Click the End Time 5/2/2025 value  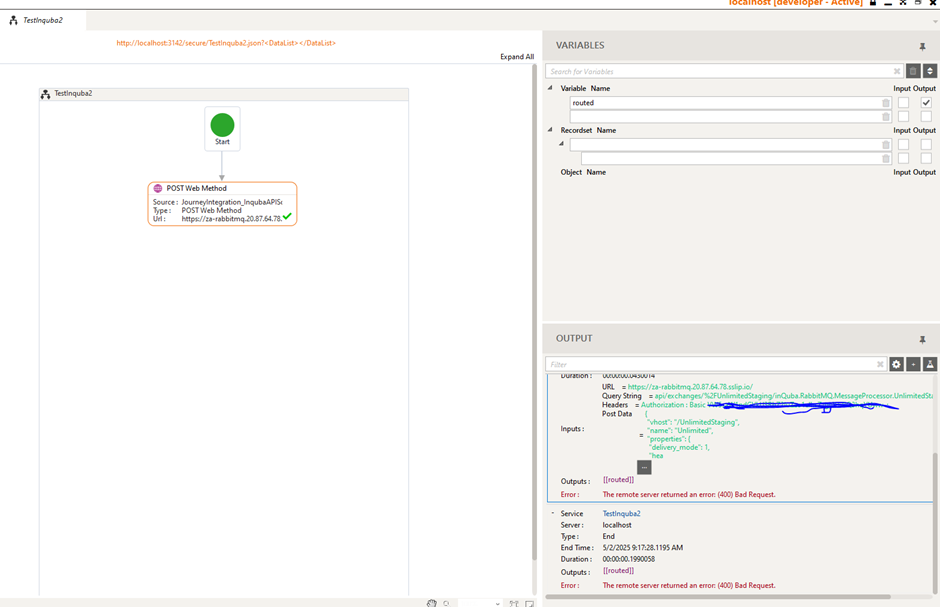(643, 548)
